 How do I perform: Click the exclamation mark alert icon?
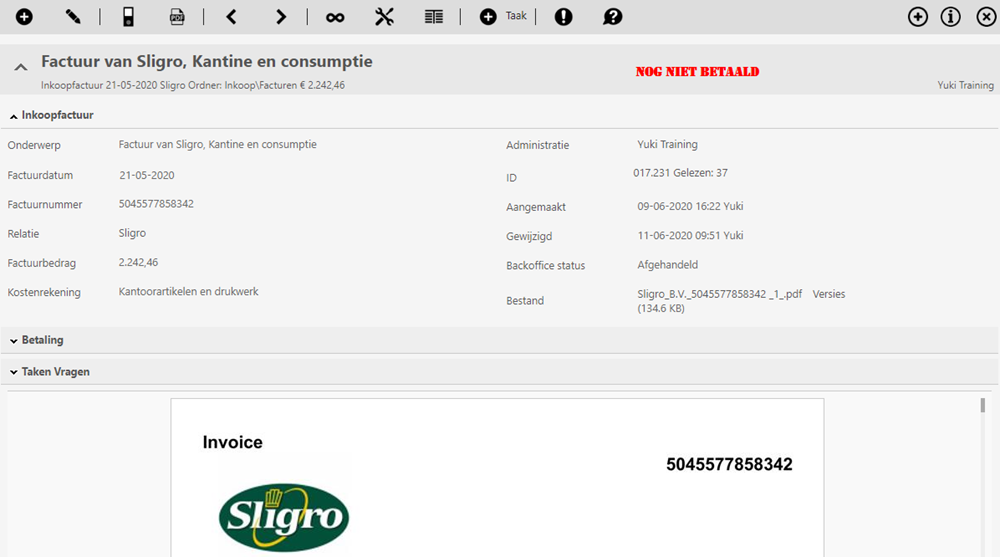563,16
